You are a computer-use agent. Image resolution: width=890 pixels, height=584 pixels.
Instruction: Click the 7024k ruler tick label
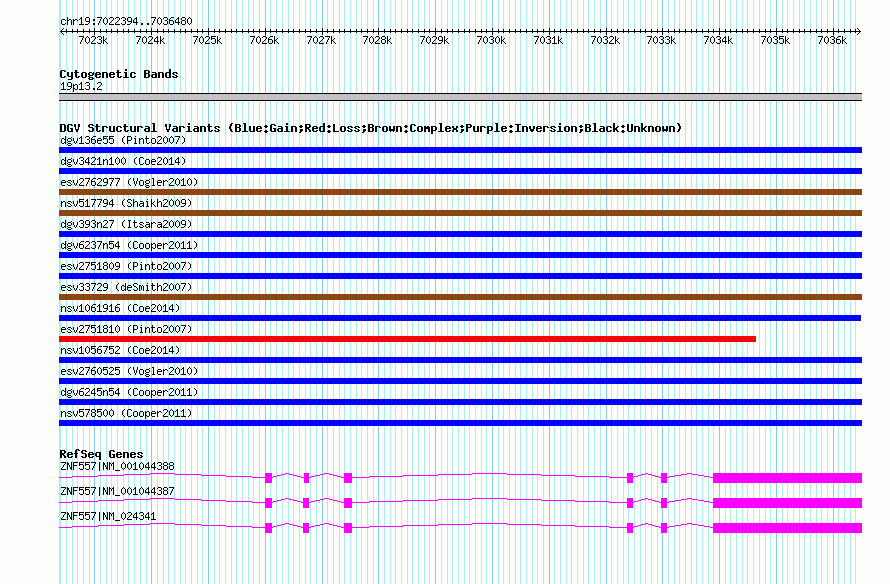150,40
